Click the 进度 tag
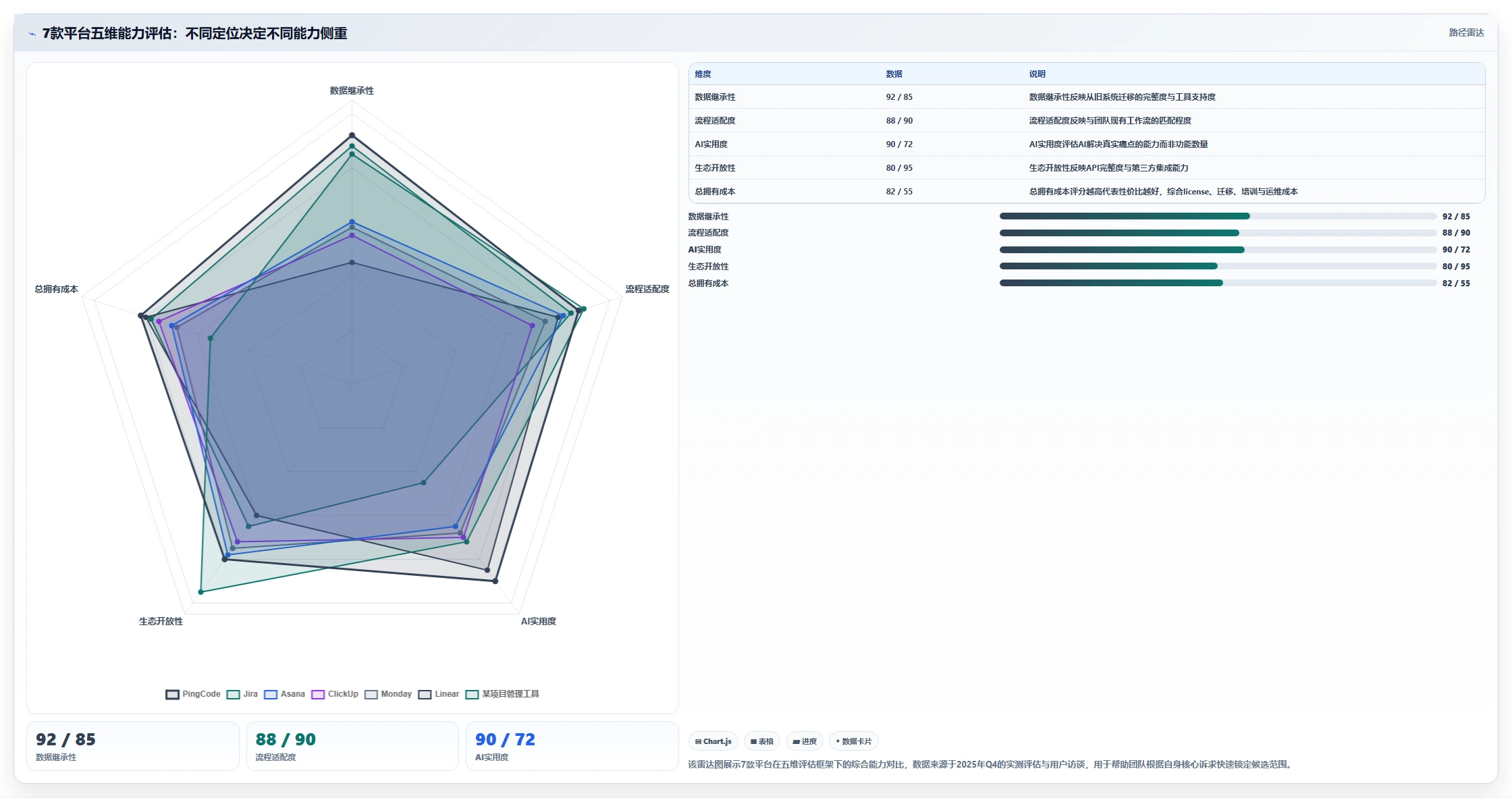 tap(805, 741)
